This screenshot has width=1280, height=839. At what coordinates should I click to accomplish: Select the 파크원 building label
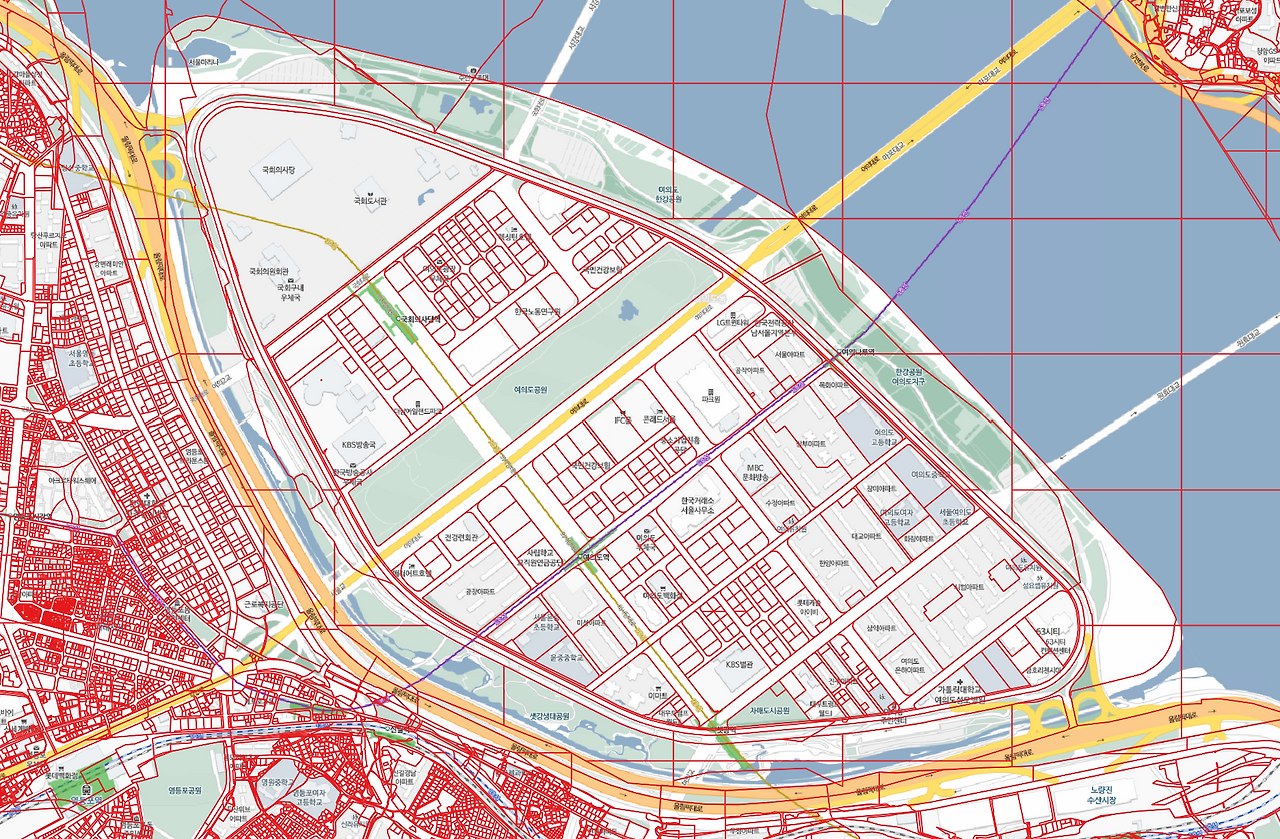(x=711, y=399)
